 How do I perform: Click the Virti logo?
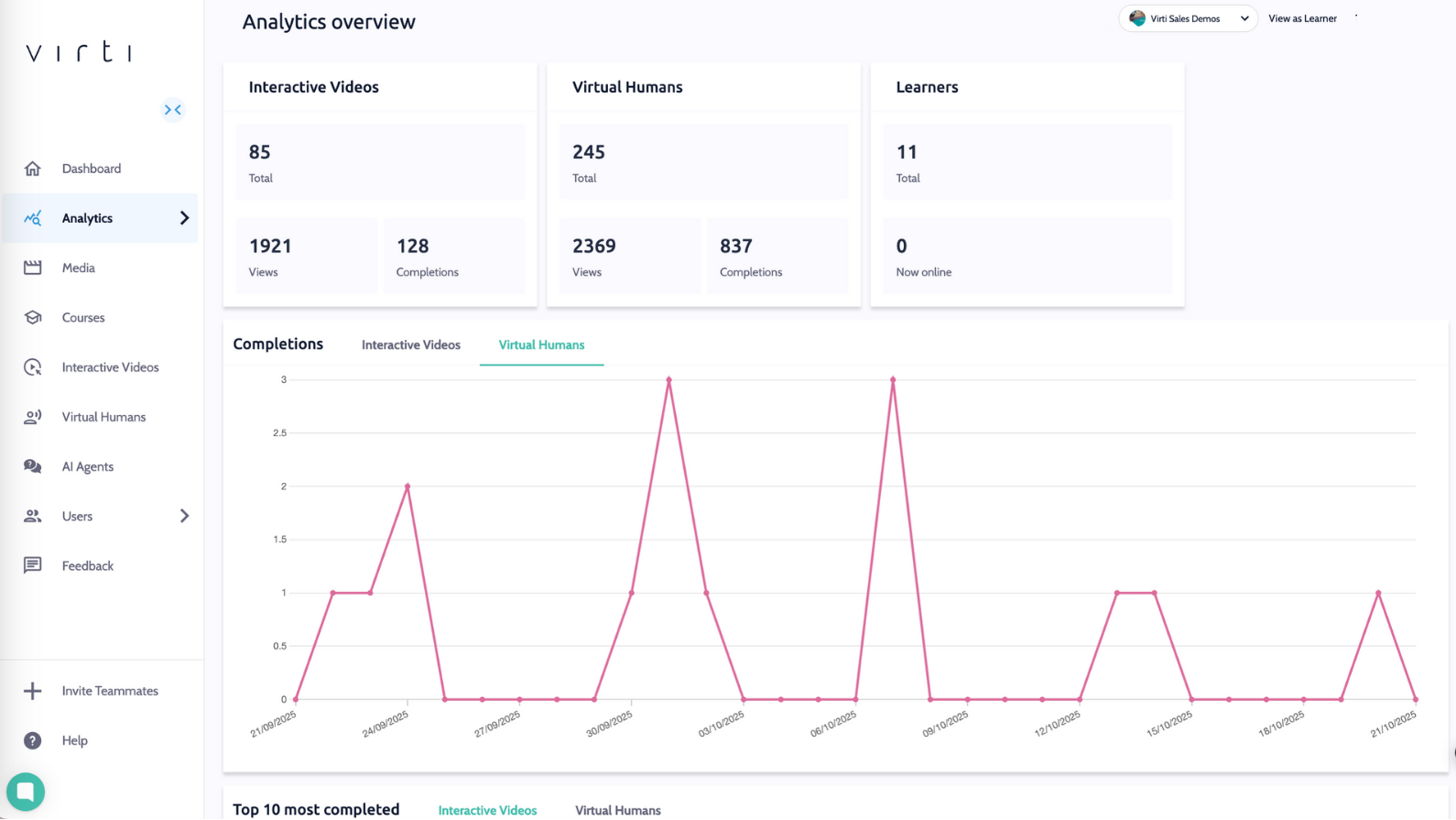(x=79, y=52)
